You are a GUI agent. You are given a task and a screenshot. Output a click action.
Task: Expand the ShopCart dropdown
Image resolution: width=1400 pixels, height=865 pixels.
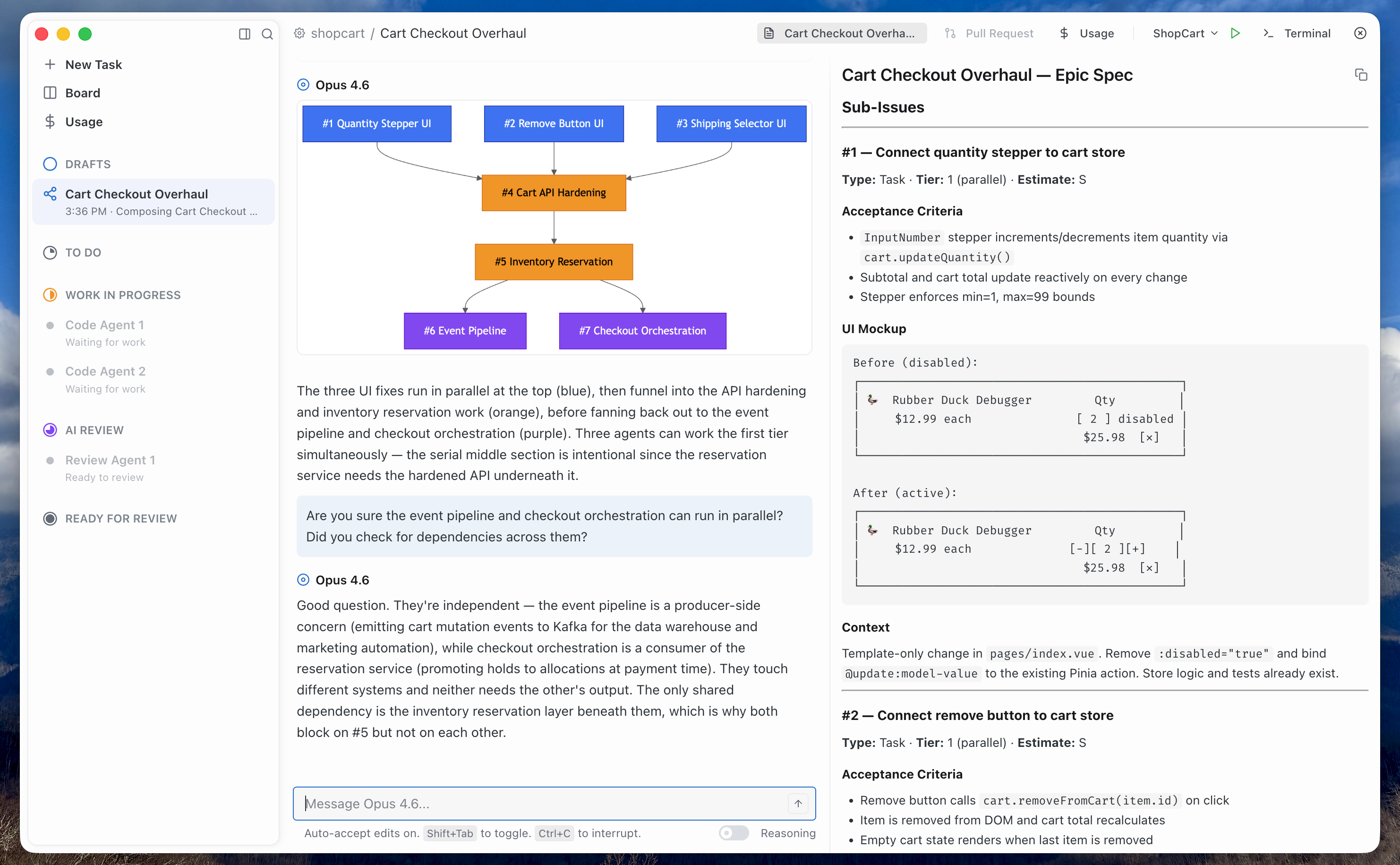pyautogui.click(x=1185, y=33)
